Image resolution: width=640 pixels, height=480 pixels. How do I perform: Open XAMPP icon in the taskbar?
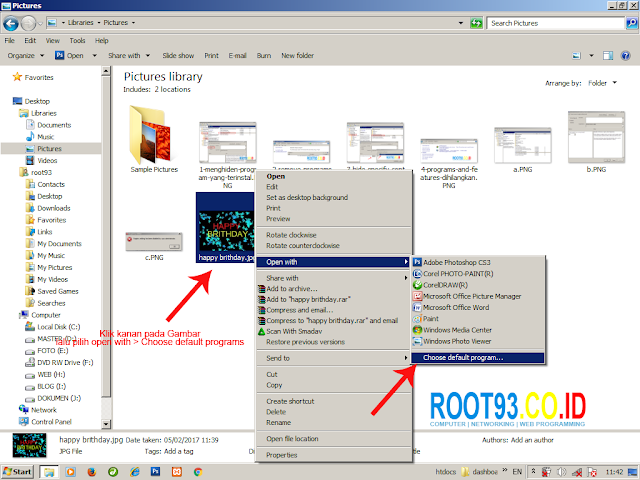tap(177, 472)
